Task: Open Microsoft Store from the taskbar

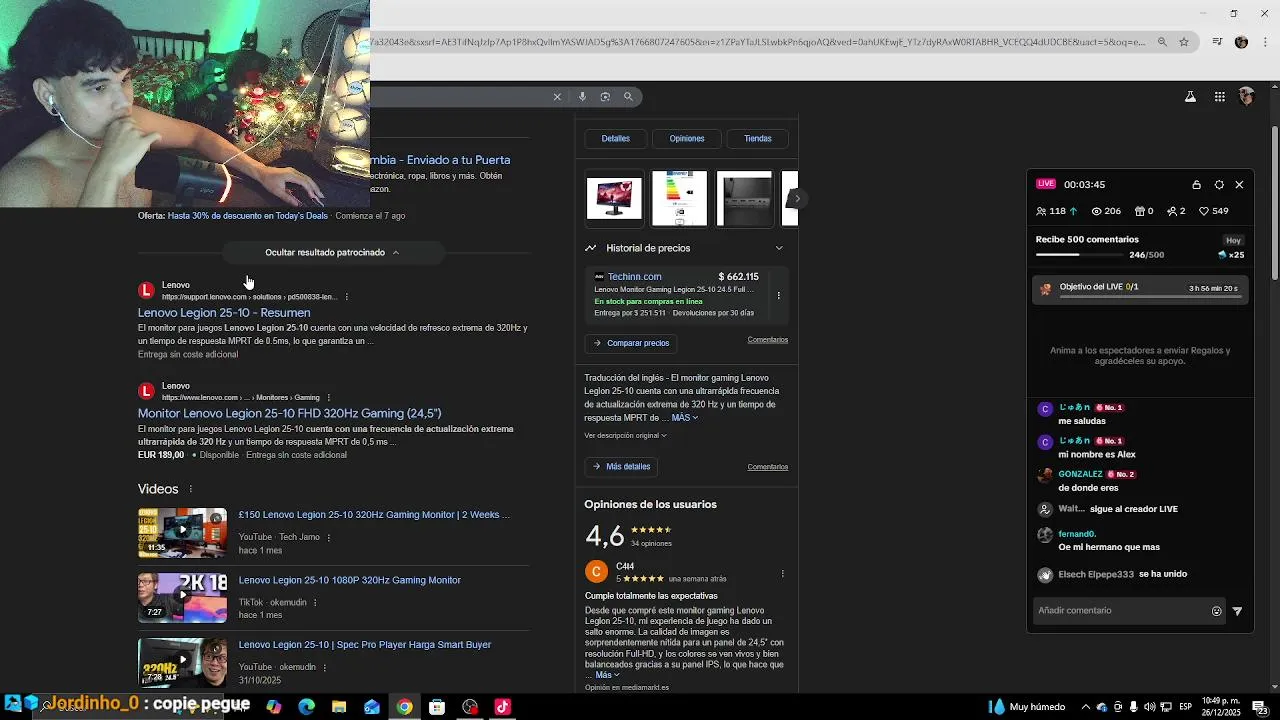Action: (x=437, y=707)
